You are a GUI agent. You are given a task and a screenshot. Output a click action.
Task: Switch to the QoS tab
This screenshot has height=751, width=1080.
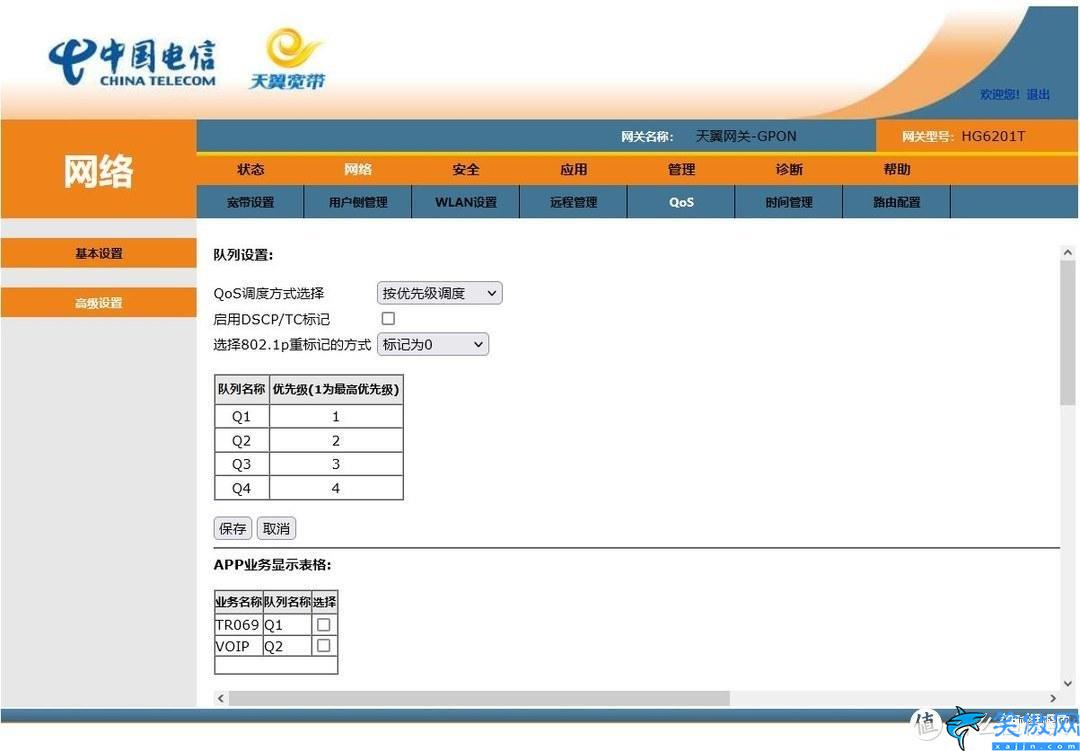click(x=681, y=203)
